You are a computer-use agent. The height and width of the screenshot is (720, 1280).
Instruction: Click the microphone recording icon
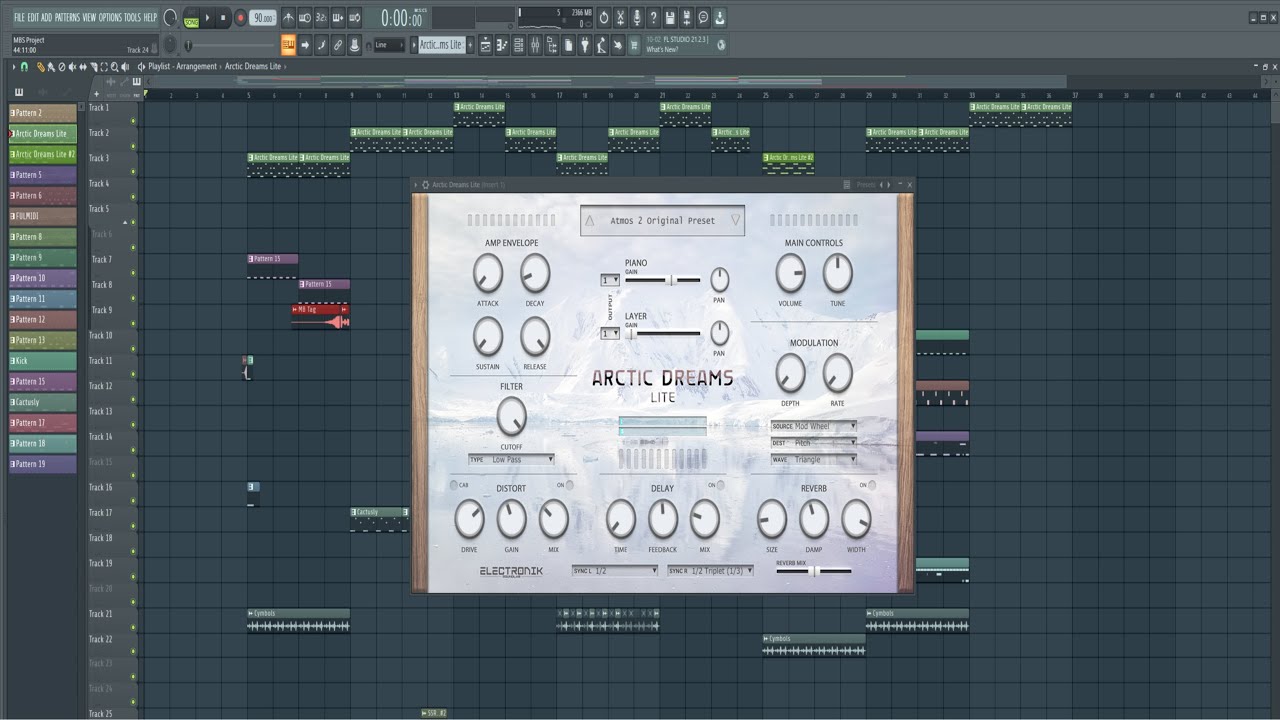637,17
